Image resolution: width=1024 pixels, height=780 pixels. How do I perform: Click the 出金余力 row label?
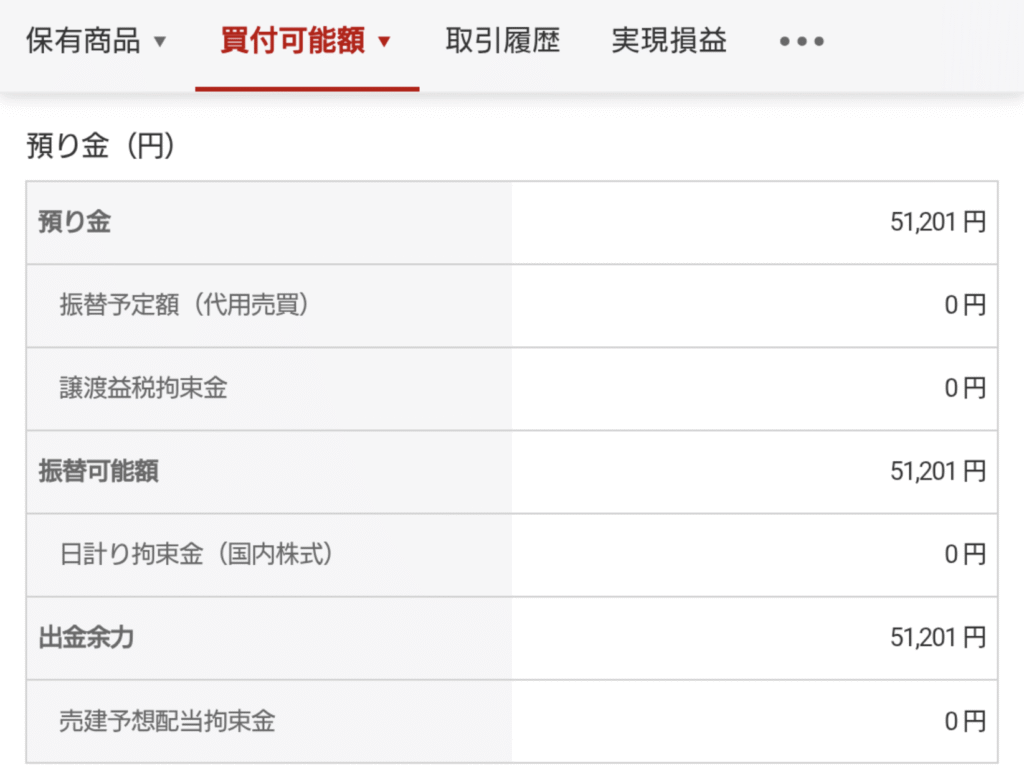[x=86, y=638]
